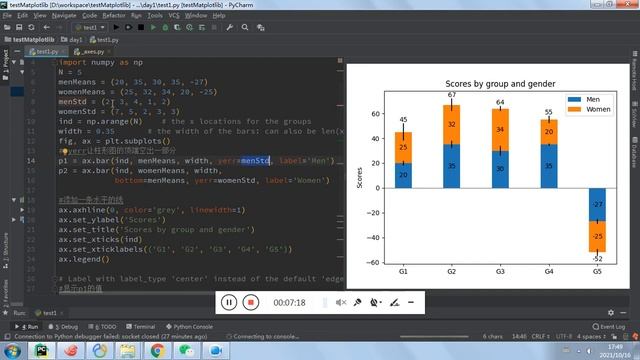The width and height of the screenshot is (640, 360).
Task: Click the day1 folder breadcrumb
Action: [x=72, y=40]
